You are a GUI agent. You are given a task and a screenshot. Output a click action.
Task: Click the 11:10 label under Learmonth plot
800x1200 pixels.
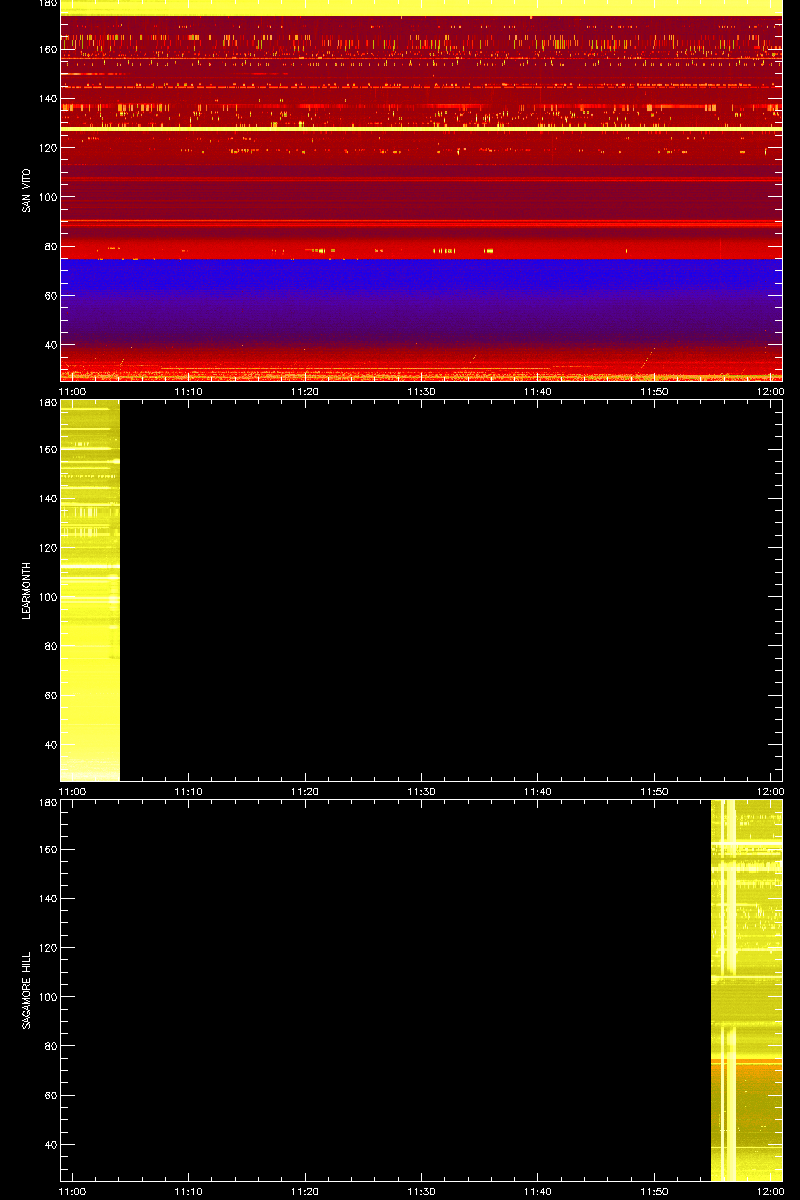coord(189,791)
